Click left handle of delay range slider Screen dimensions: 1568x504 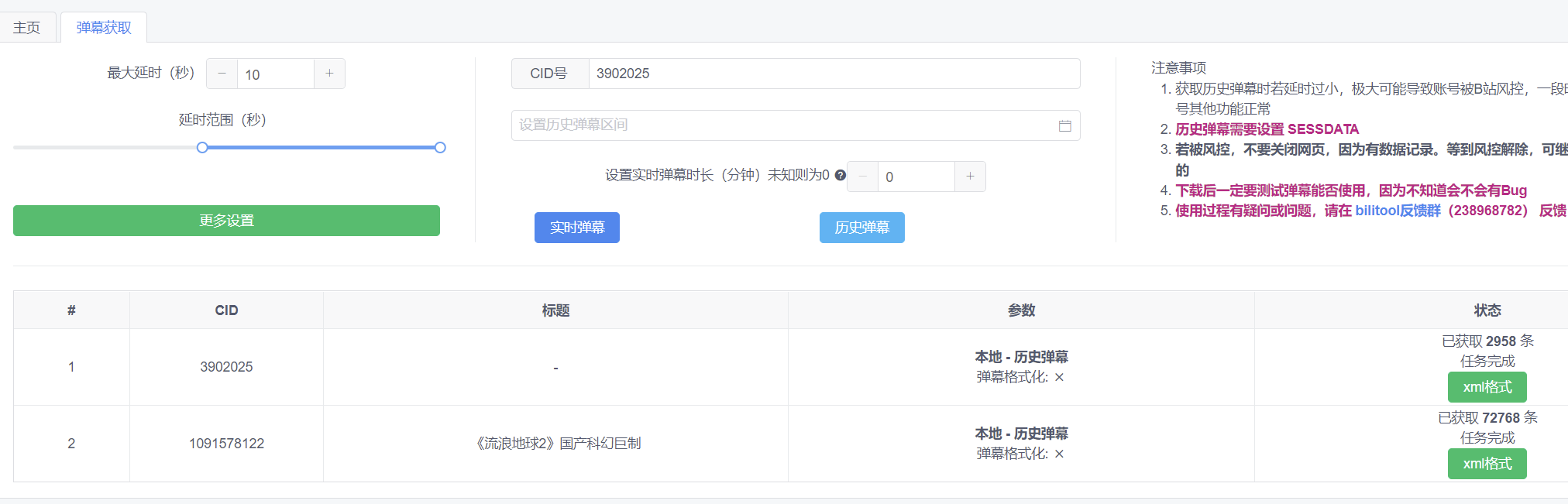(x=202, y=147)
